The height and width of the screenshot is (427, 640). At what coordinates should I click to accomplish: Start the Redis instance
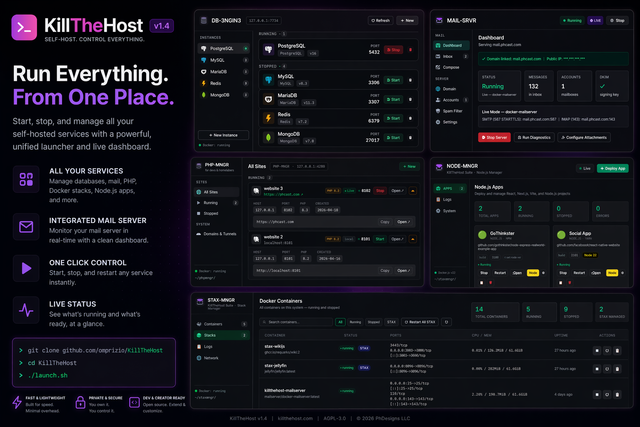coord(393,118)
